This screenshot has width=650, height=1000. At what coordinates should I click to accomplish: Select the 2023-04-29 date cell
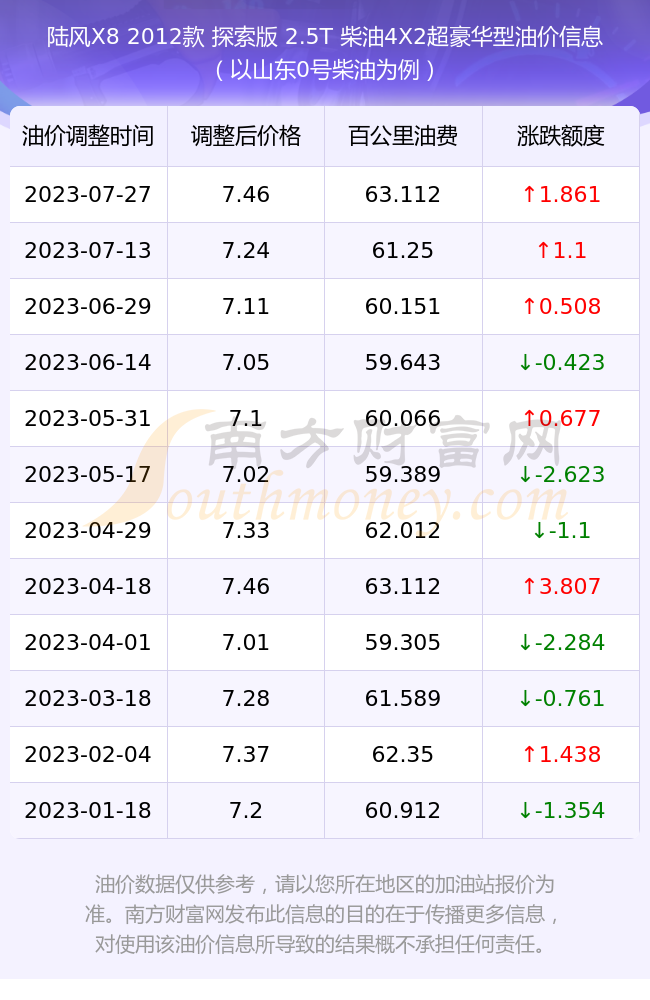pos(88,530)
